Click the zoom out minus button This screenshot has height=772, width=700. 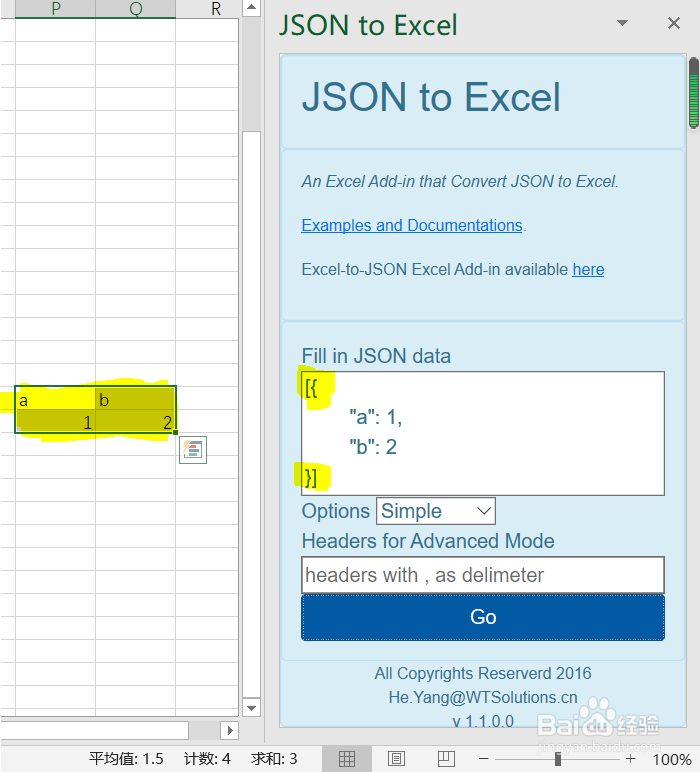[483, 759]
